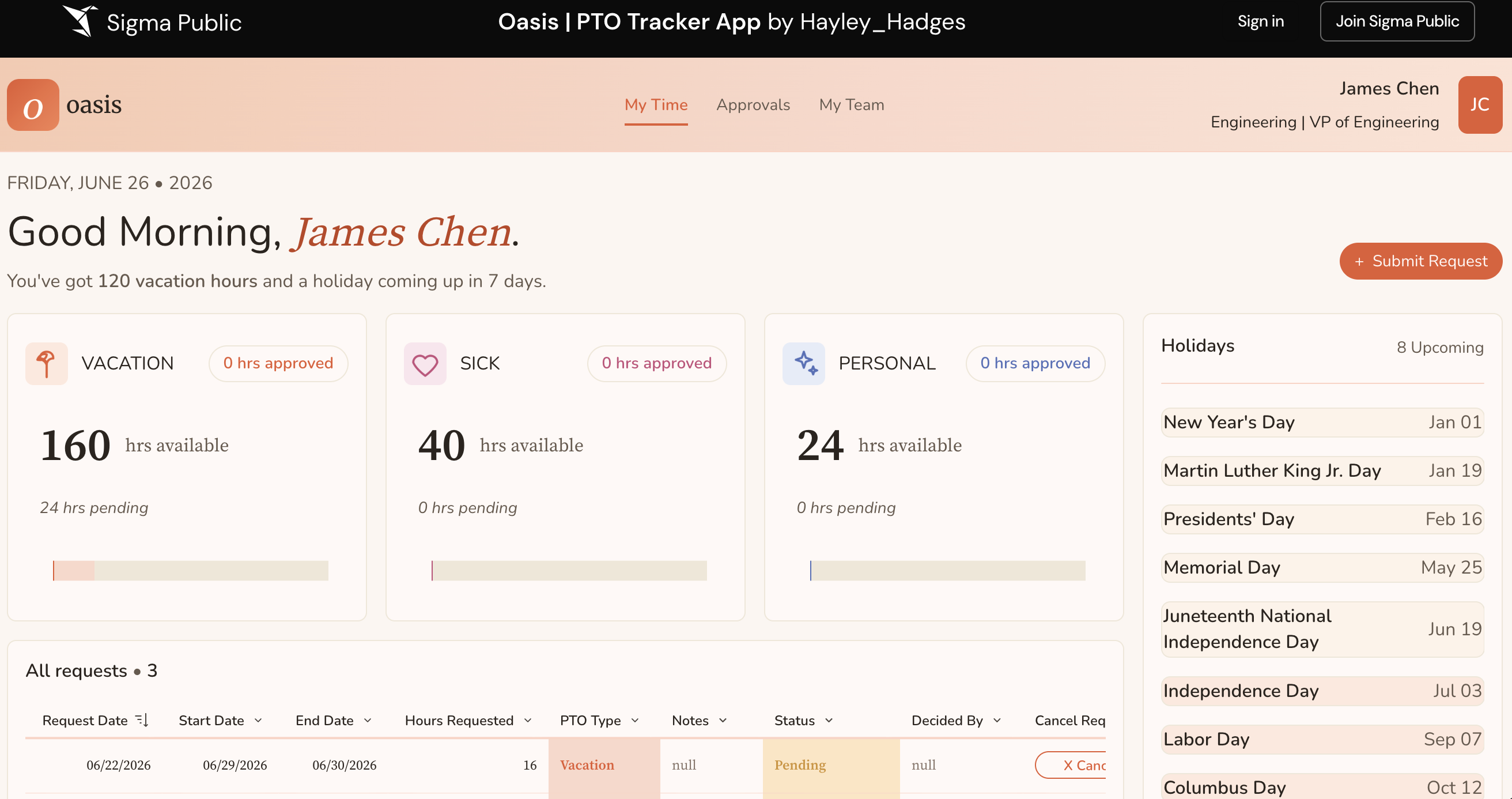Select the Memorial Day holiday row
1512x799 pixels.
click(1322, 568)
